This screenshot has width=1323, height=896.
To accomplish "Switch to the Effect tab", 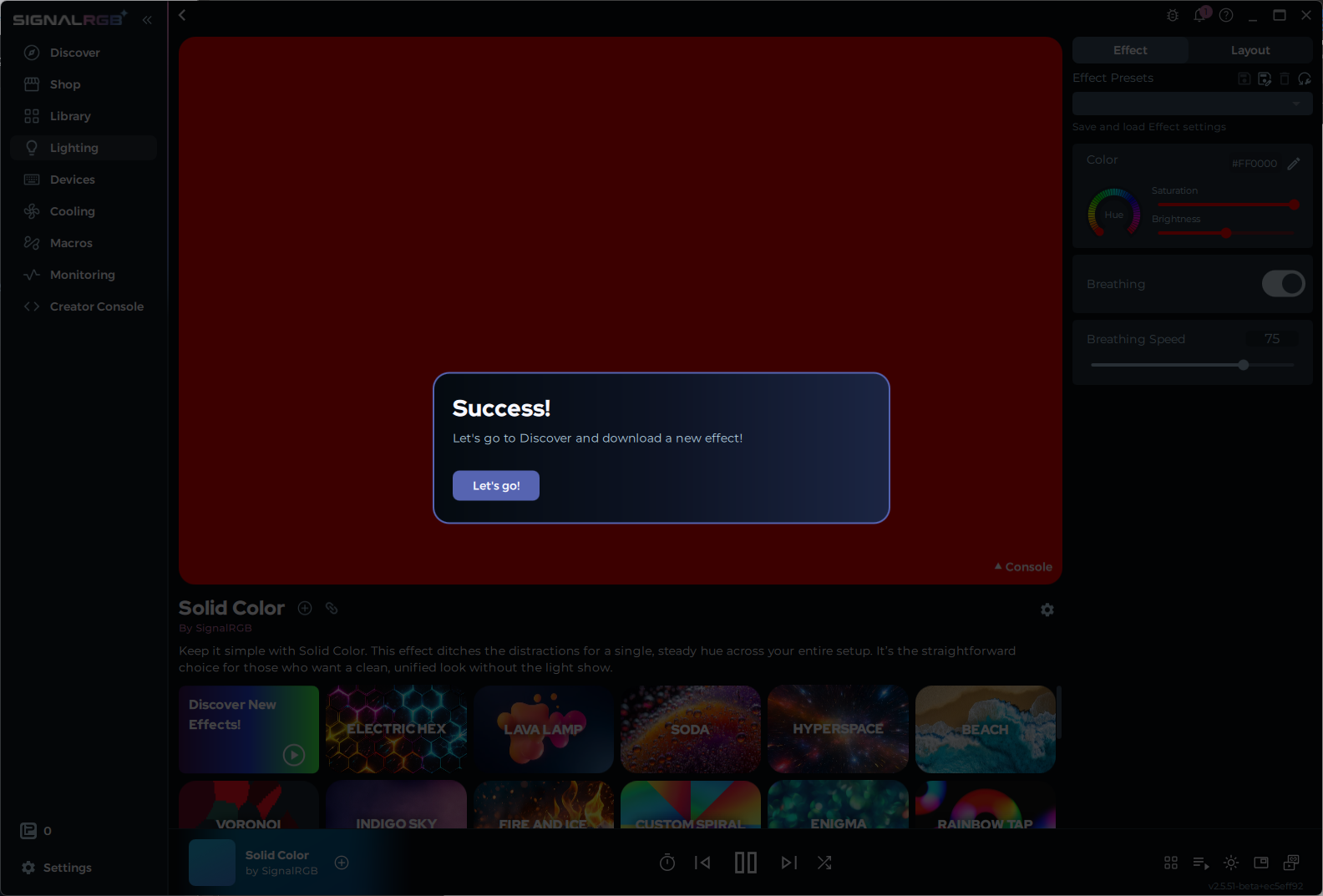I will pyautogui.click(x=1130, y=50).
